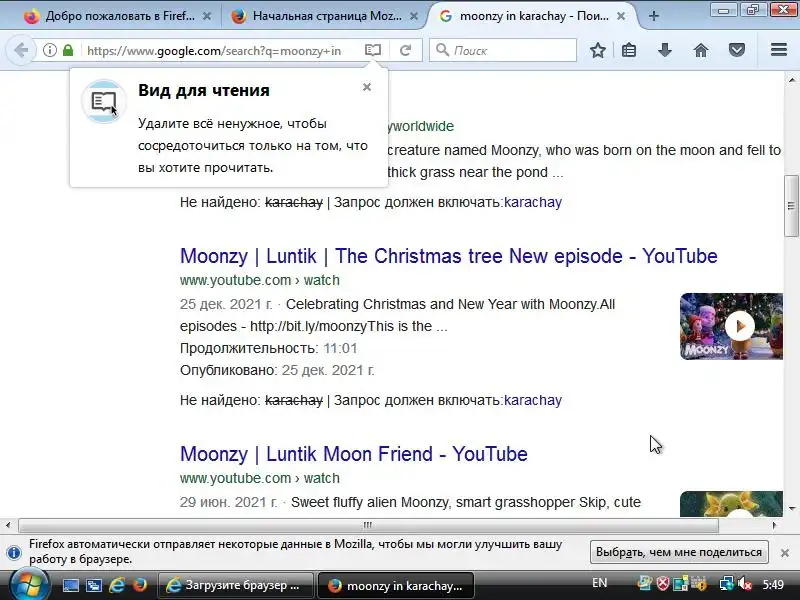The image size is (800, 600).
Task: Bookmark this page with the star
Action: 598,50
